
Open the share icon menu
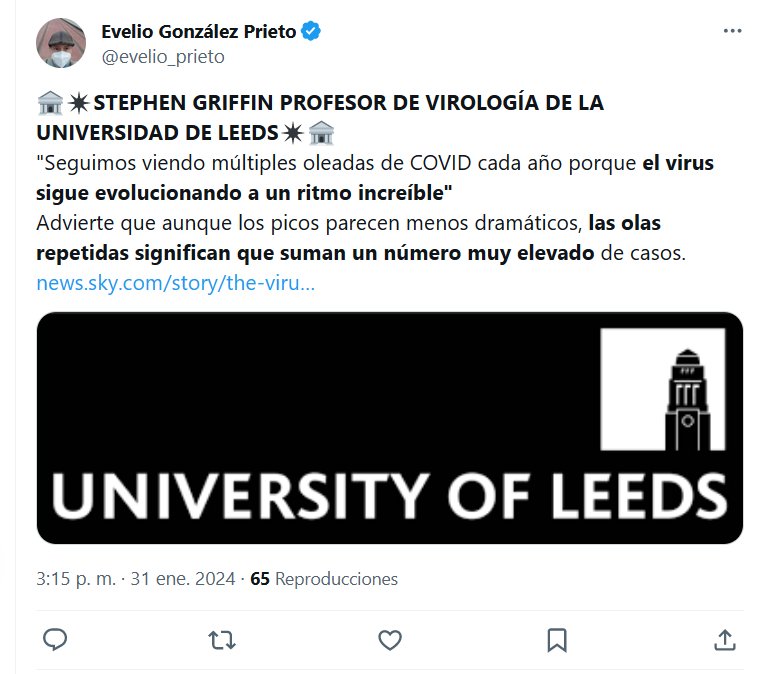coord(724,639)
